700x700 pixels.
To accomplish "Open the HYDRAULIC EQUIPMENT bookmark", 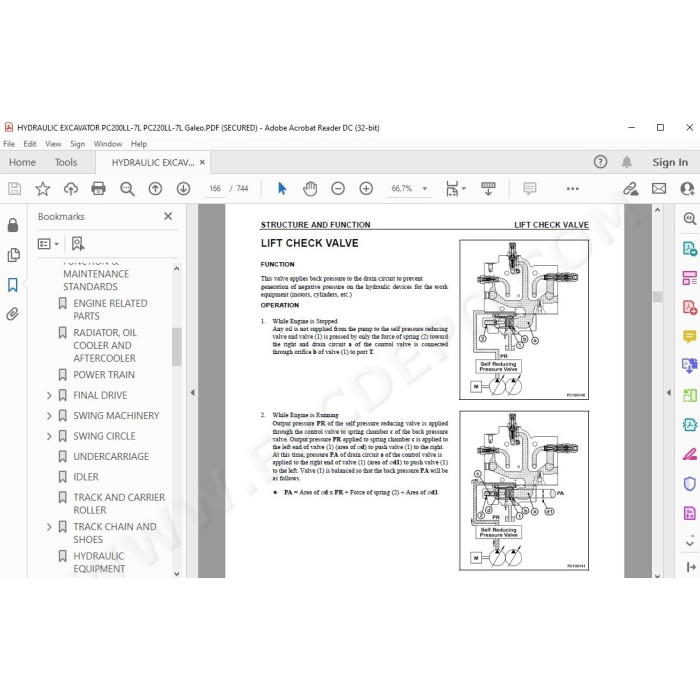I will [x=99, y=562].
